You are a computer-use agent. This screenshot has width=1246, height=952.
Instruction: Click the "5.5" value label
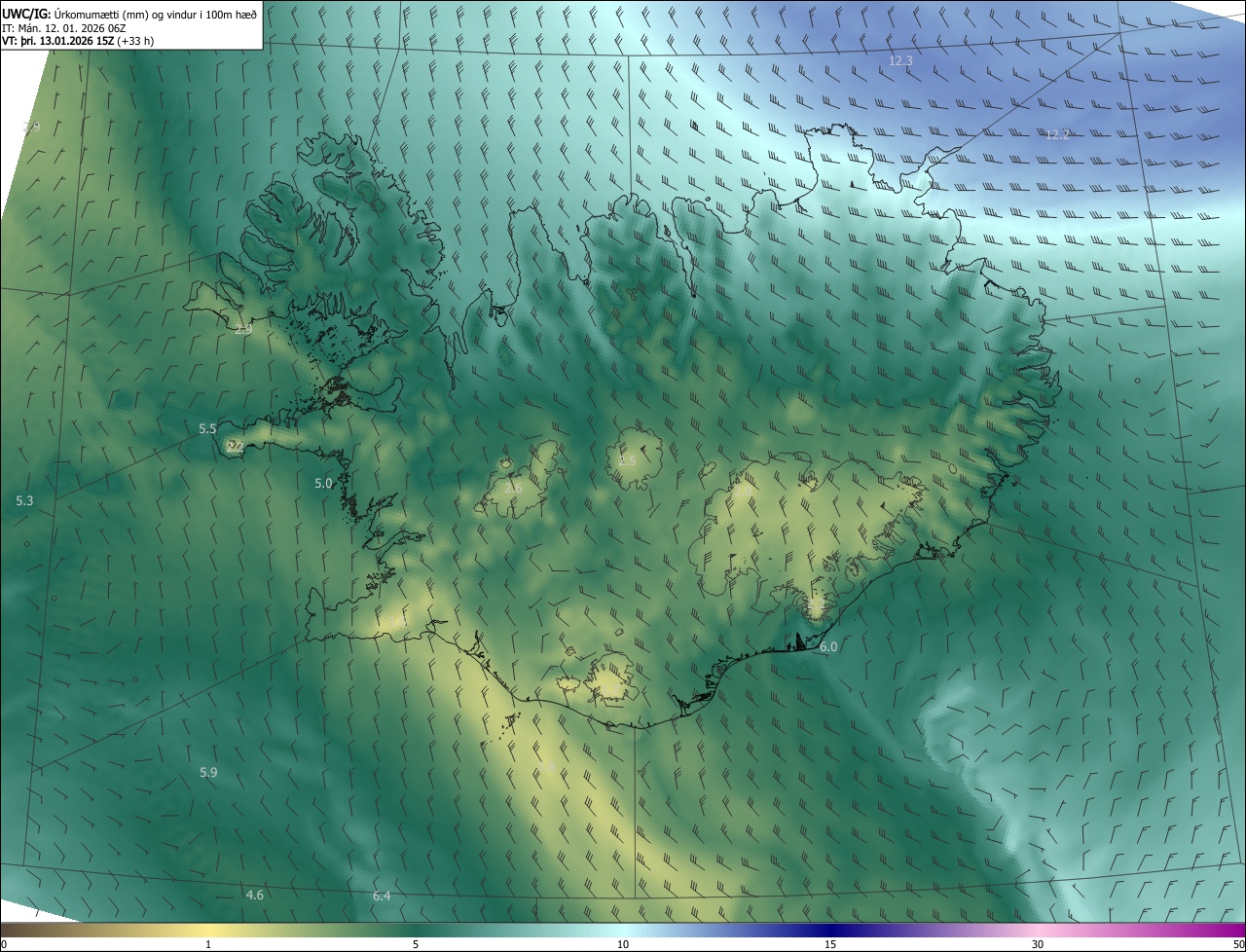tap(207, 428)
